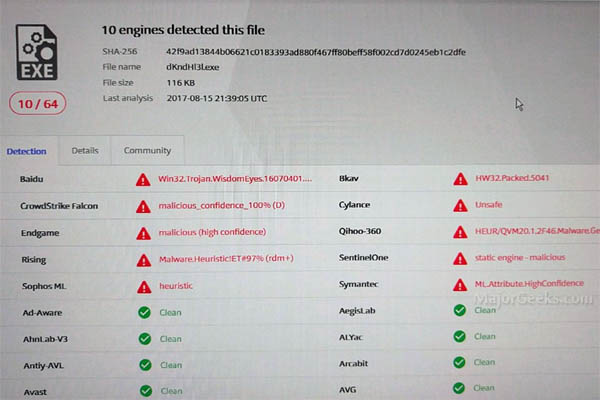Screen dimensions: 600x400
Task: Click the green check icon for Ad-Aware
Action: tap(144, 312)
